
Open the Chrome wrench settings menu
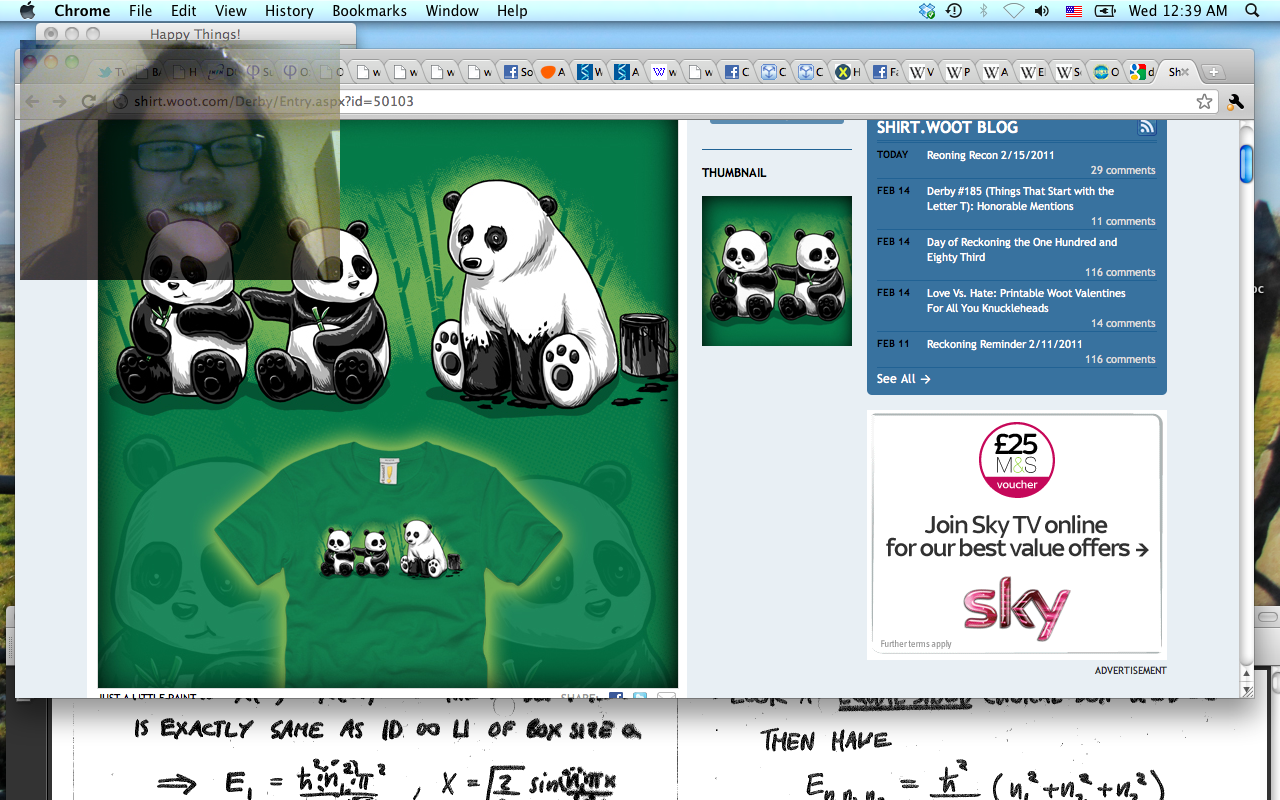[x=1235, y=101]
